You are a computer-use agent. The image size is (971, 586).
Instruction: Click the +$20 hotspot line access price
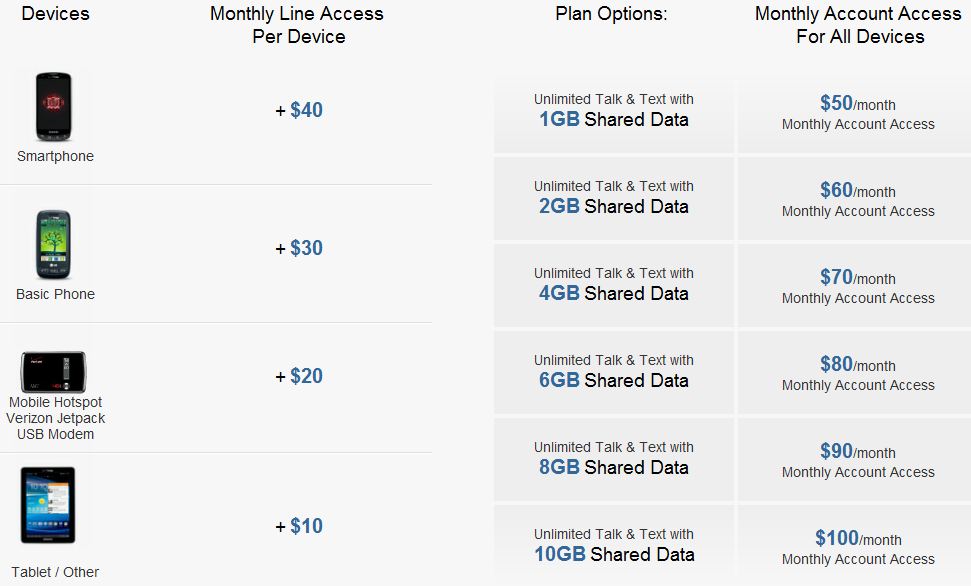point(299,376)
